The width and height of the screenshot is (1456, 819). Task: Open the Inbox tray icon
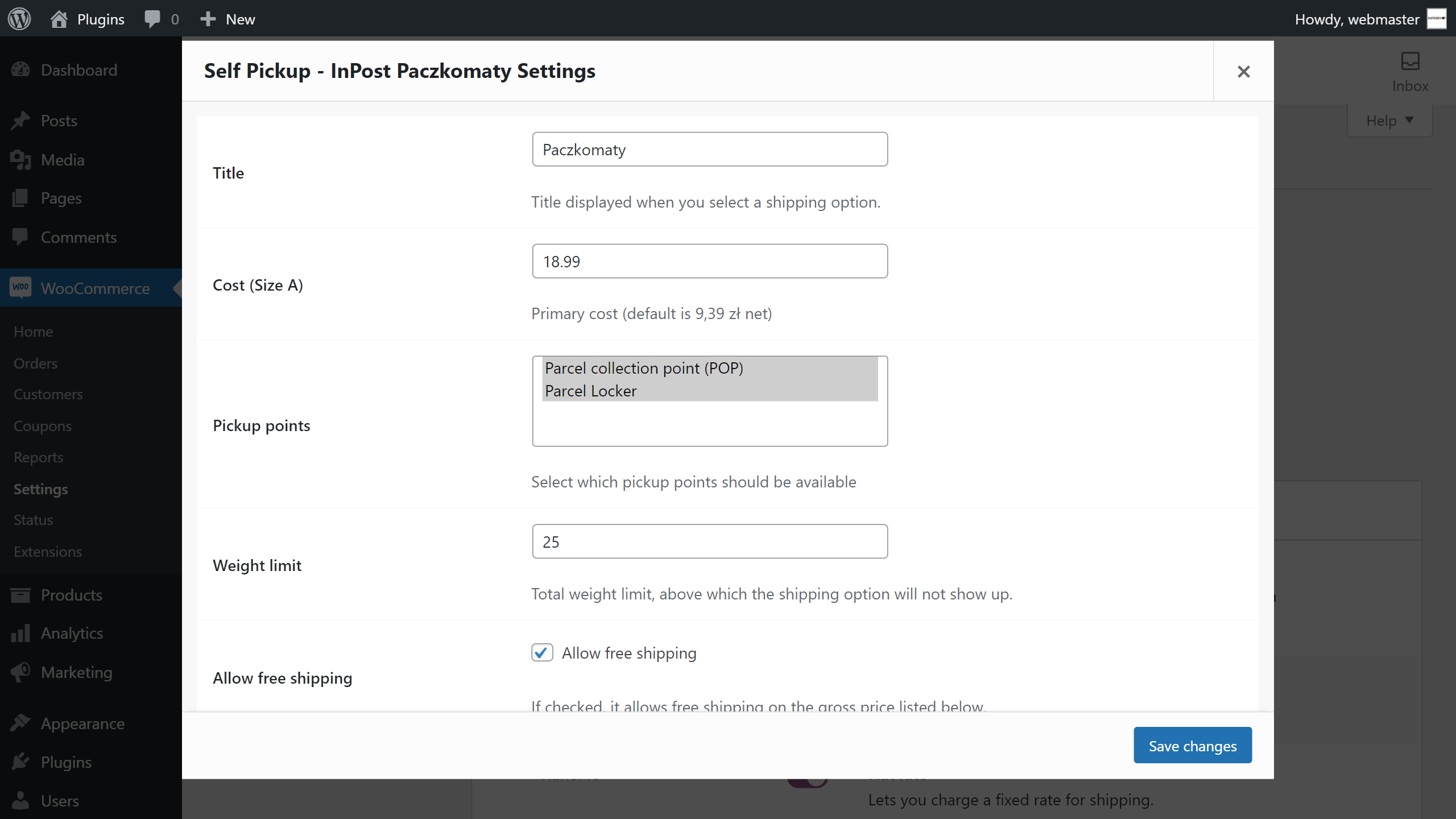pos(1410,61)
